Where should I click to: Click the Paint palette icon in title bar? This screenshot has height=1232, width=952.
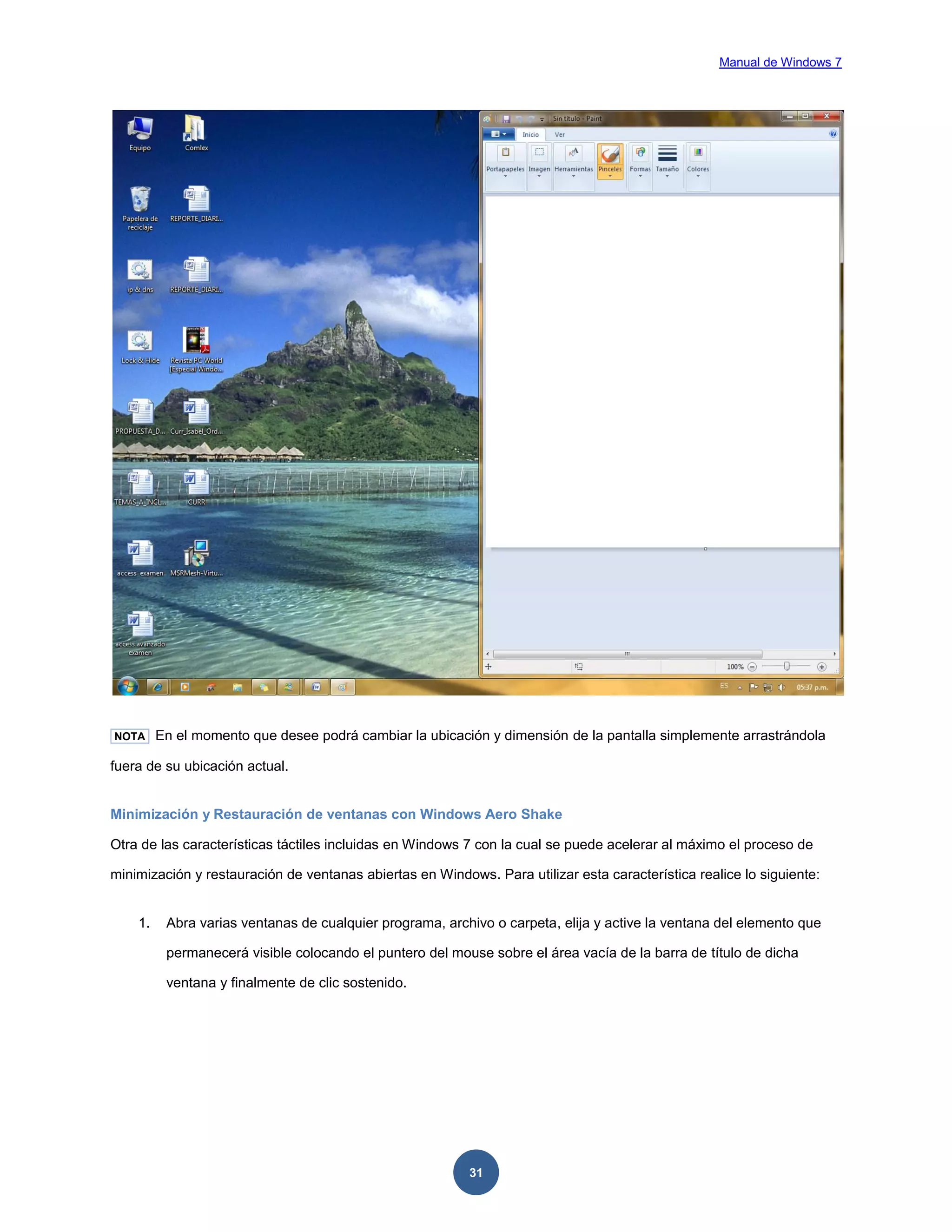[487, 119]
